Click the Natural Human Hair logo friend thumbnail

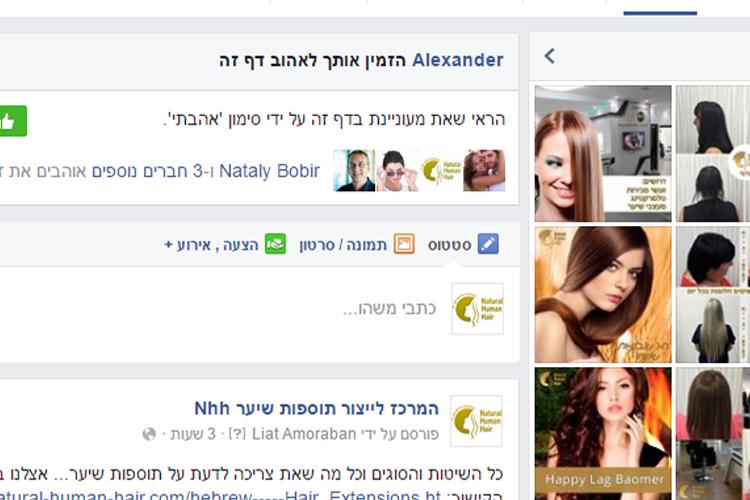pyautogui.click(x=441, y=170)
